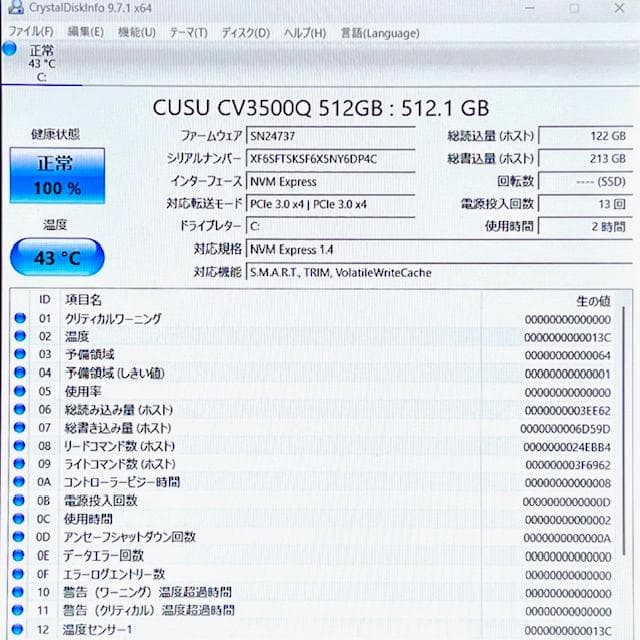Select attribute name アンセーフシャットダウン回数

[x=129, y=537]
